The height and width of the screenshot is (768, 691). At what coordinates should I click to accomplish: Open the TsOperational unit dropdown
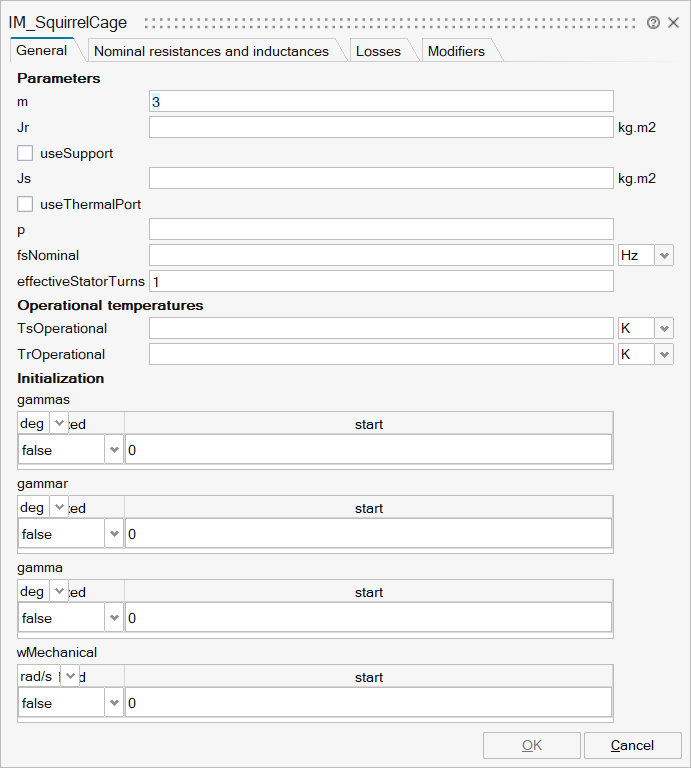pyautogui.click(x=664, y=328)
